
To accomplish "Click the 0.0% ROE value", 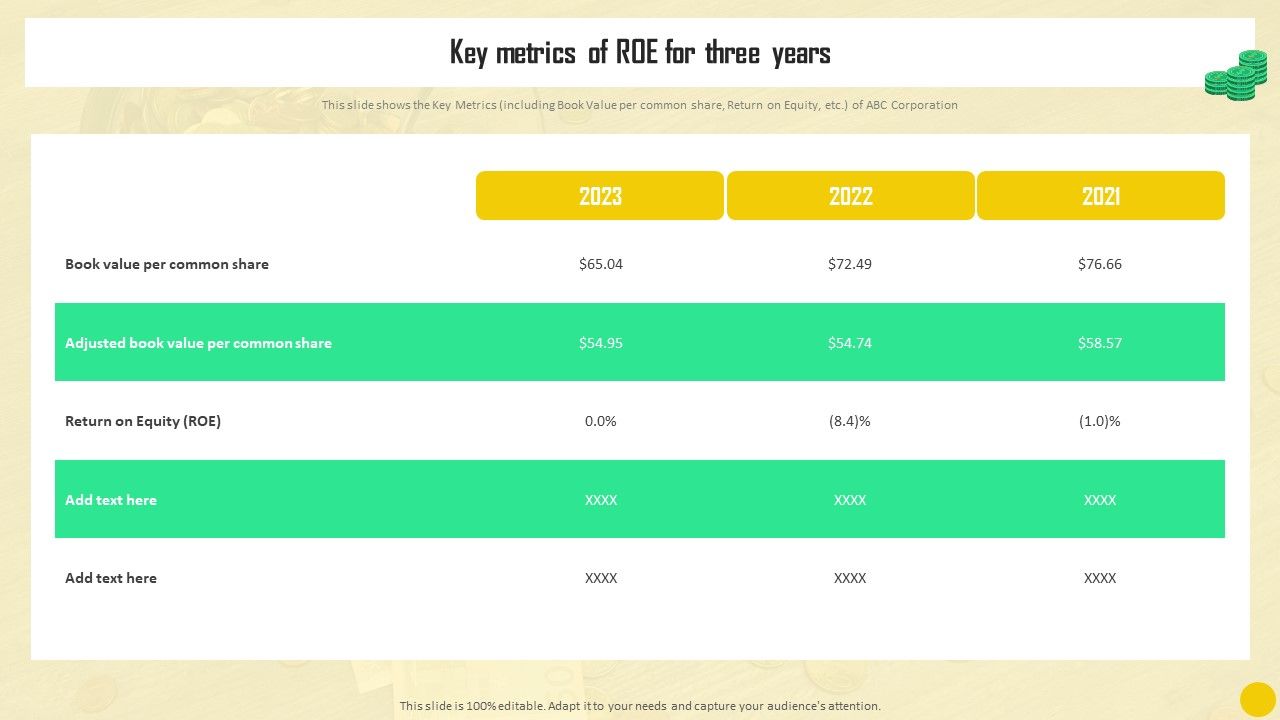I will click(601, 421).
